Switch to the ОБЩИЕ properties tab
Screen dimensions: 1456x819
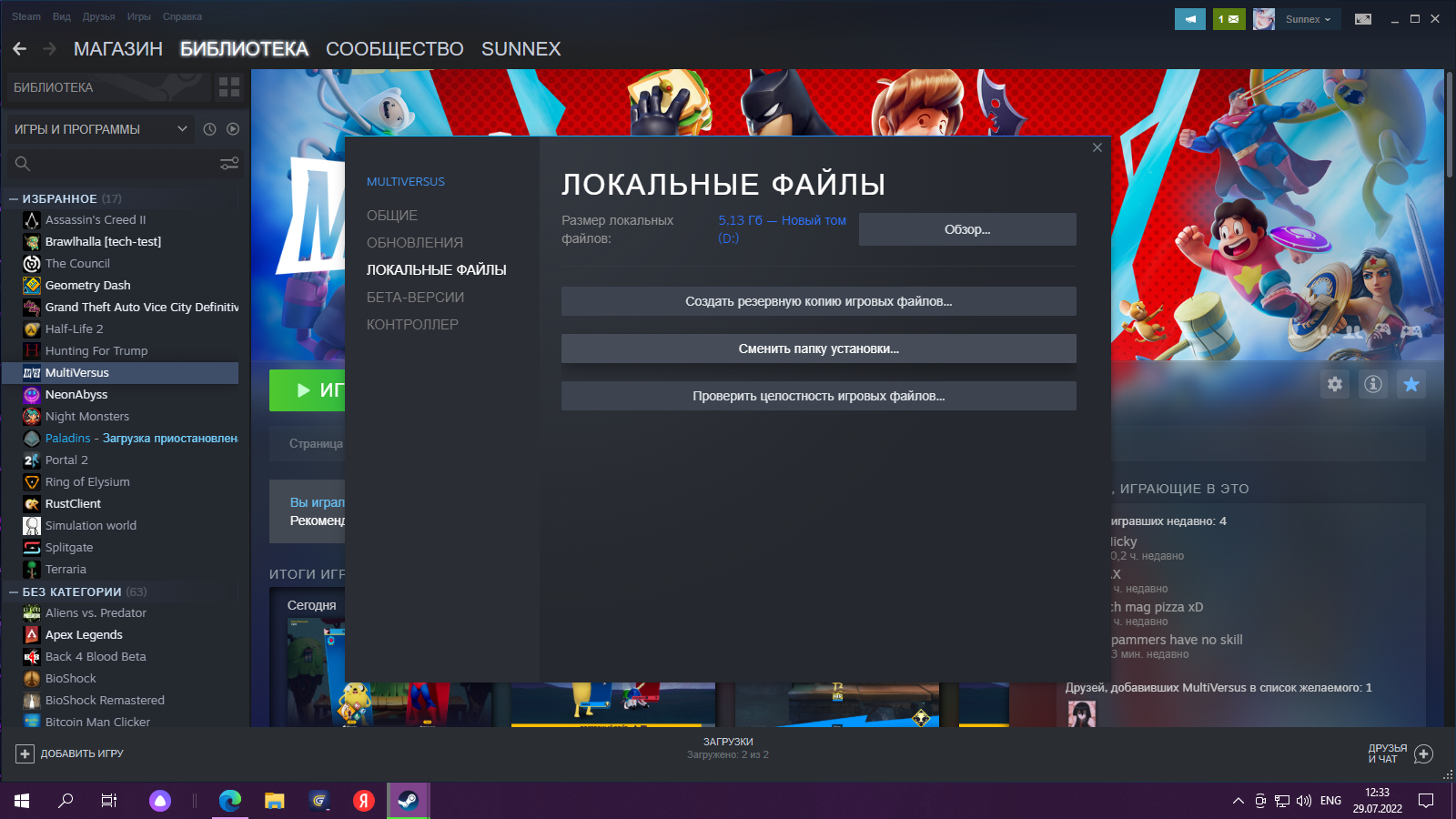392,216
